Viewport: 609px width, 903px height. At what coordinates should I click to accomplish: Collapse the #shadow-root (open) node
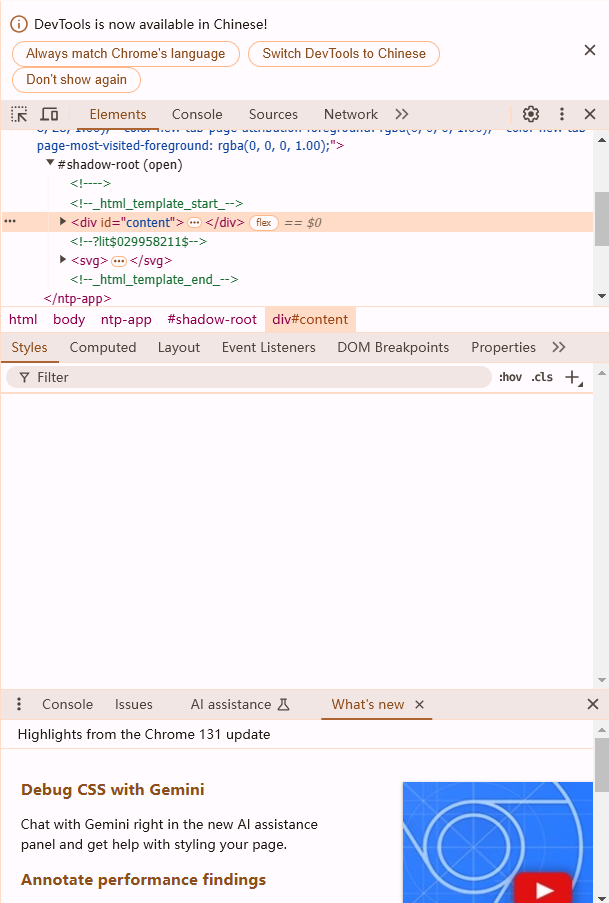(50, 164)
